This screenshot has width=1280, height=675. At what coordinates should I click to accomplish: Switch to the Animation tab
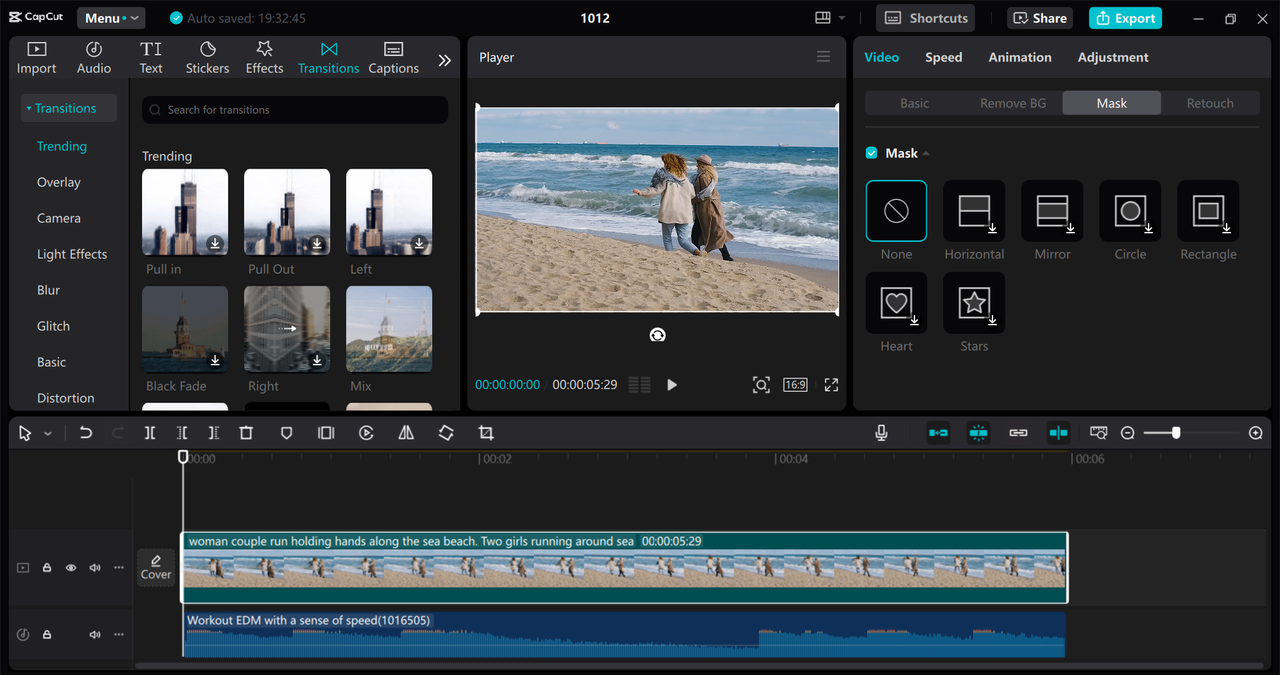point(1020,57)
